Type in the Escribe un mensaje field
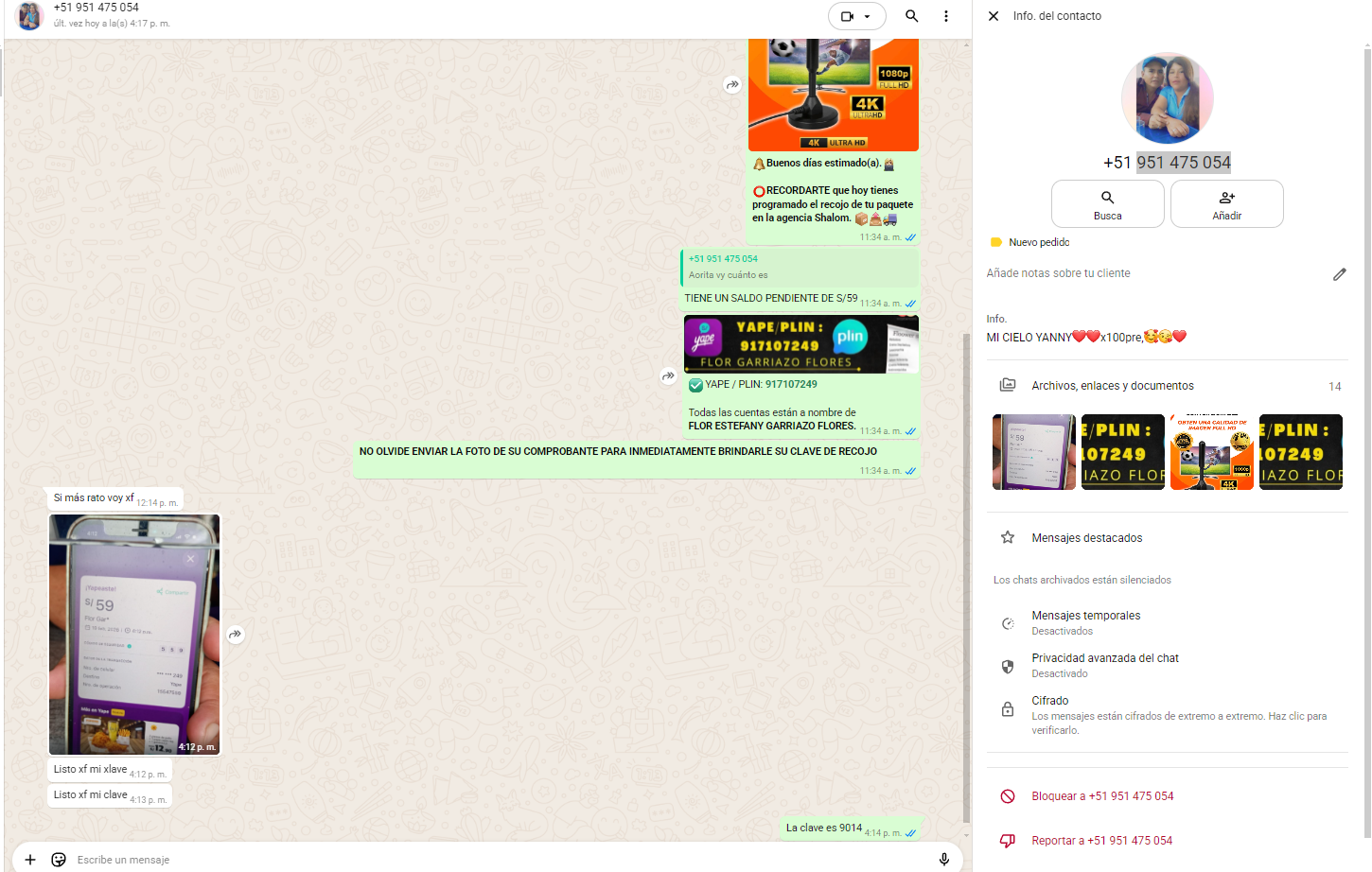1372x872 pixels. (x=473, y=860)
